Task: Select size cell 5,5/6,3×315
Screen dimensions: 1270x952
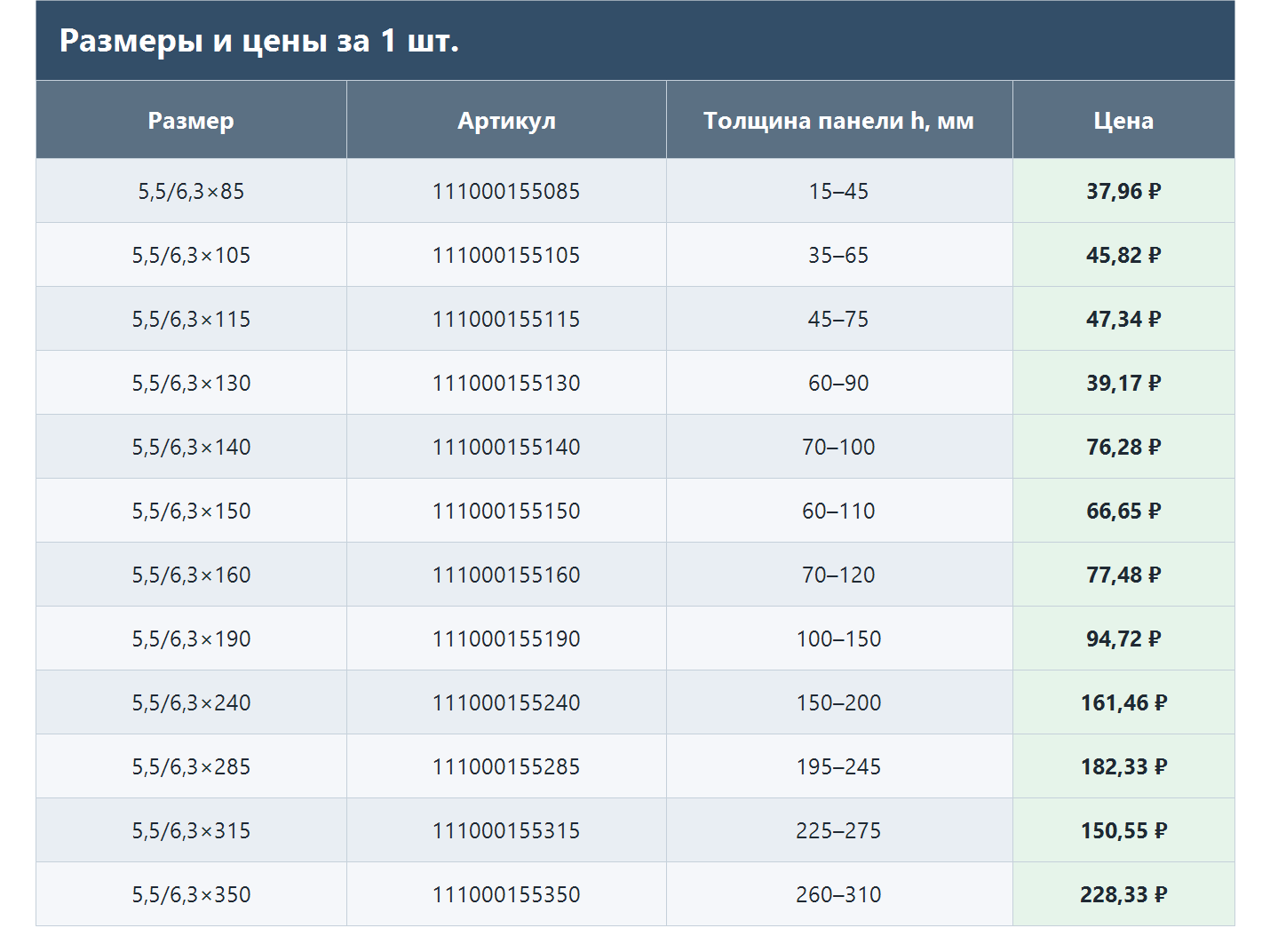Action: pyautogui.click(x=191, y=830)
